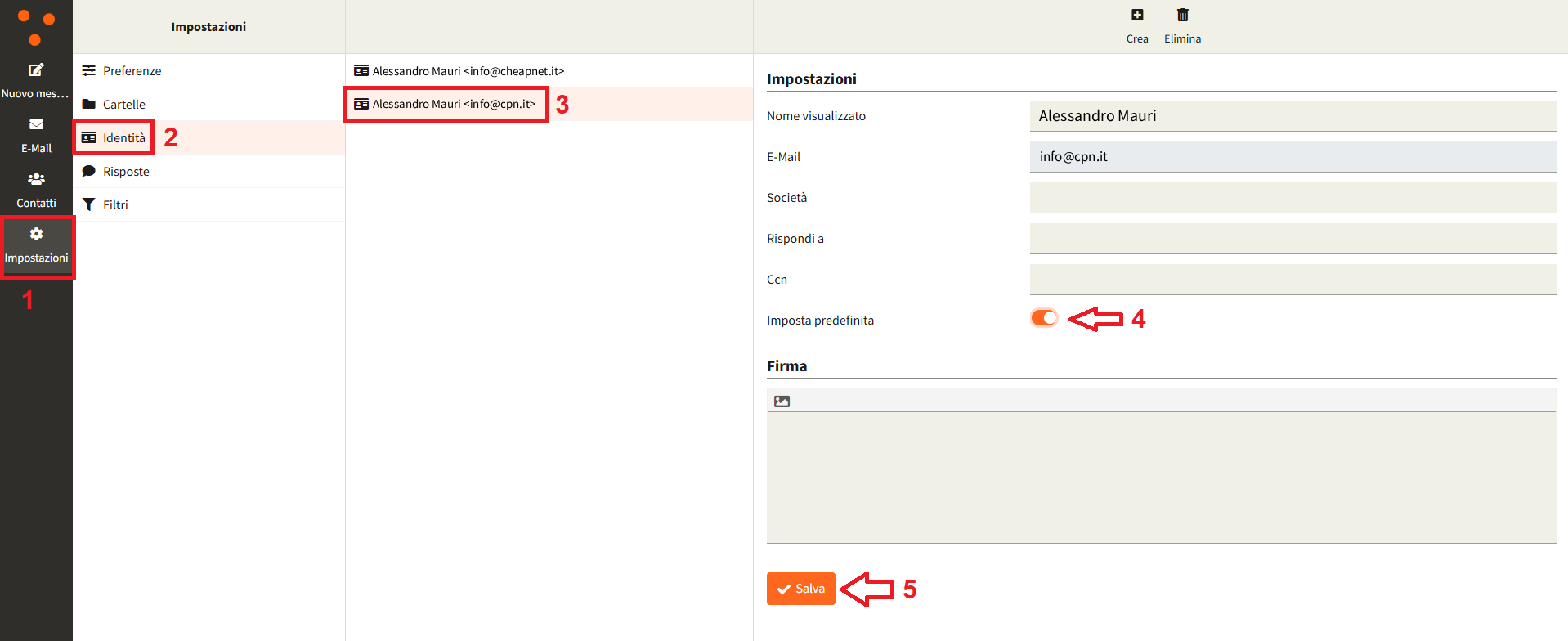
Task: Open the Filtri settings section
Action: click(115, 205)
